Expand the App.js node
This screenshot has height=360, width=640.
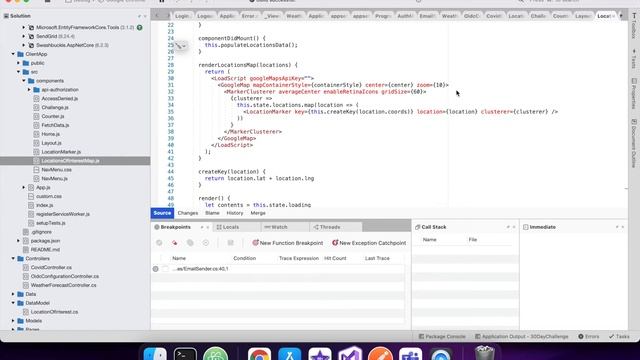[x=24, y=187]
